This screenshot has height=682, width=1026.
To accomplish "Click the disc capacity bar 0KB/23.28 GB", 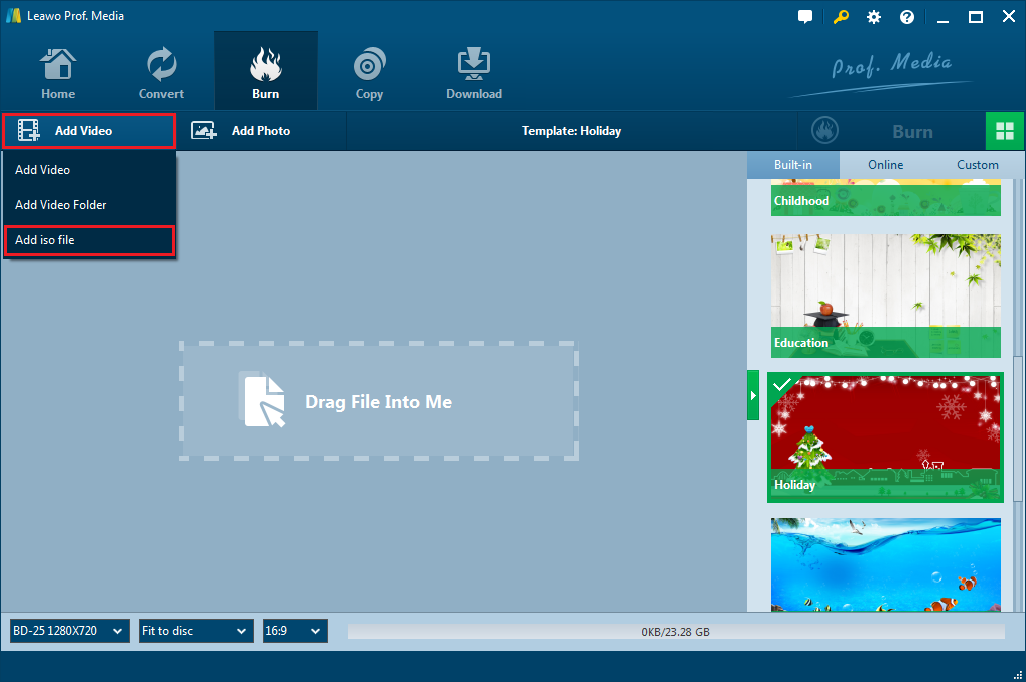I will pyautogui.click(x=676, y=632).
